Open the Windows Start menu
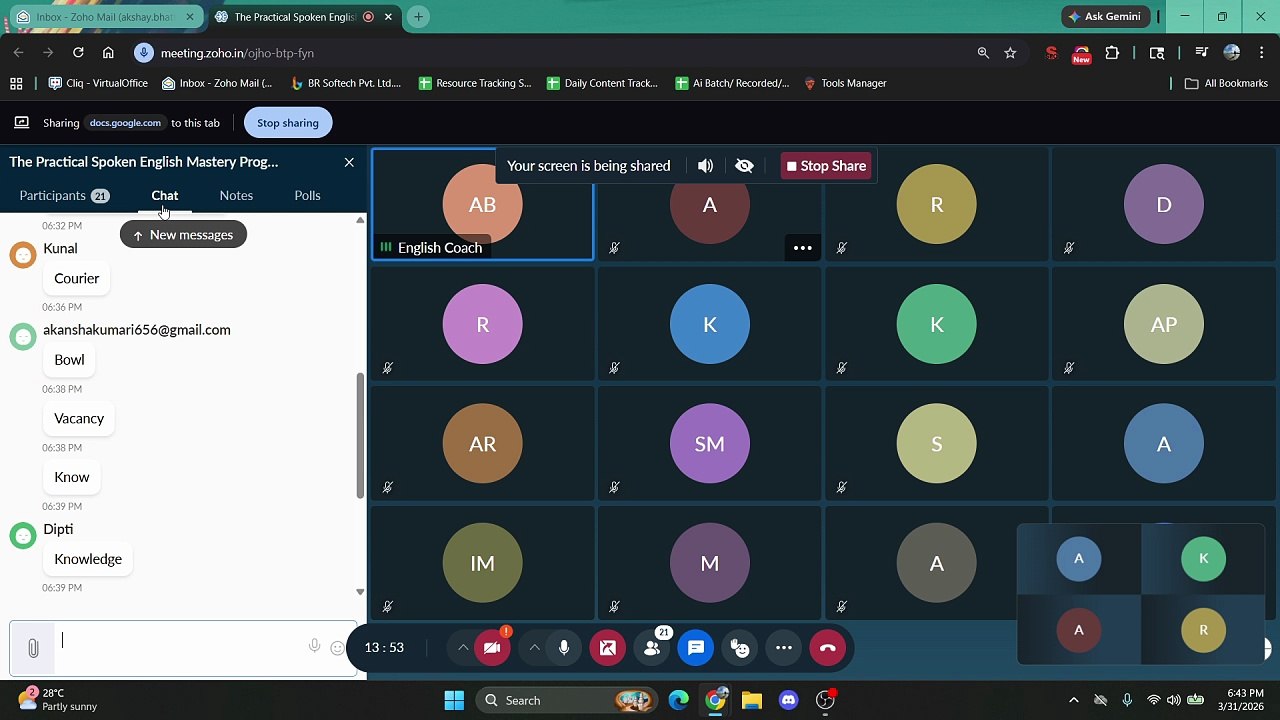The height and width of the screenshot is (720, 1280). (454, 700)
